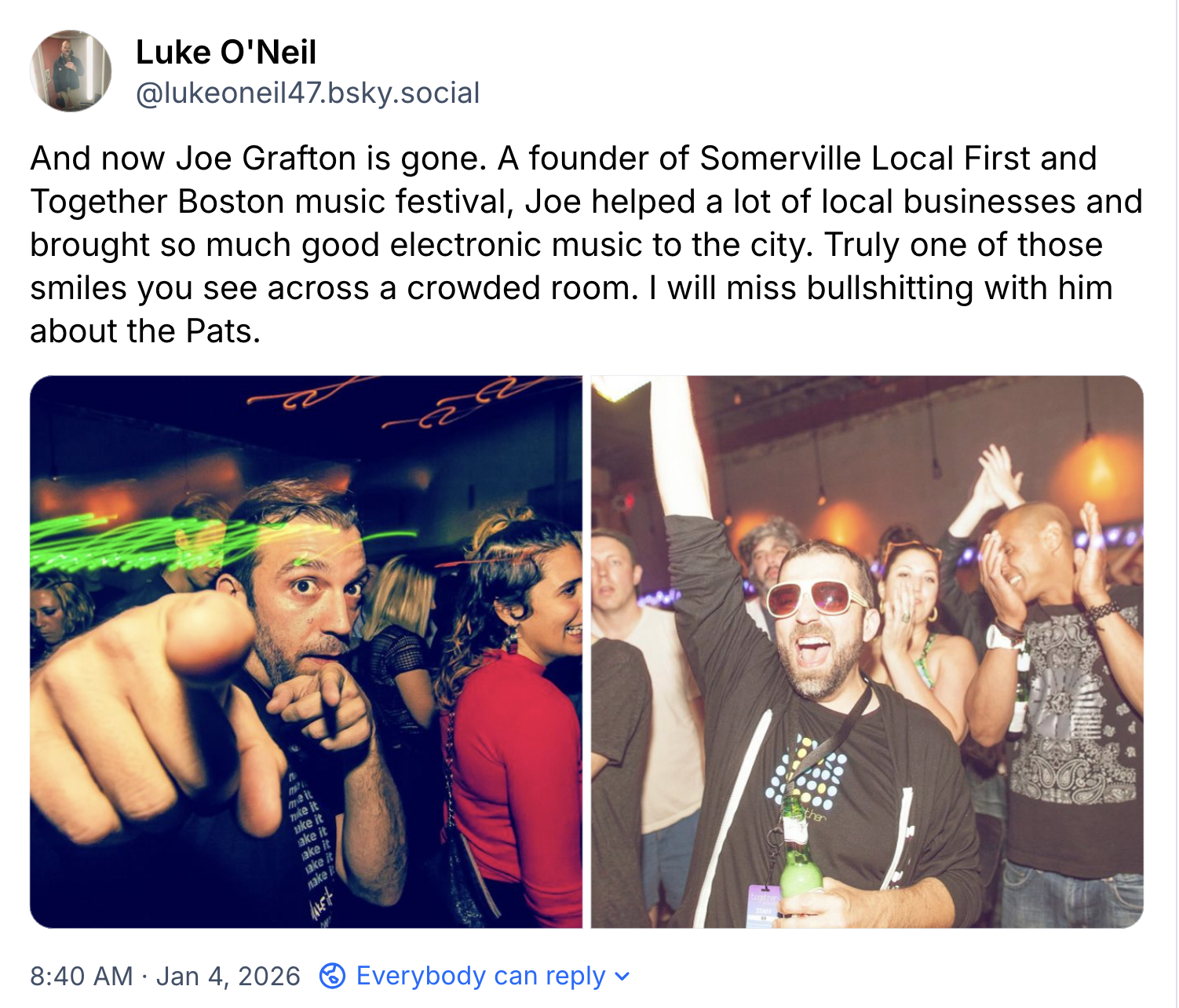Image resolution: width=1179 pixels, height=1008 pixels.
Task: Expand the reply settings chevron arrow
Action: pos(622,977)
